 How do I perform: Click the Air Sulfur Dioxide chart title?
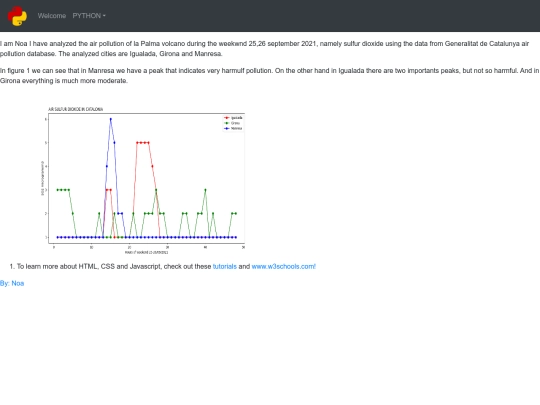coord(75,109)
